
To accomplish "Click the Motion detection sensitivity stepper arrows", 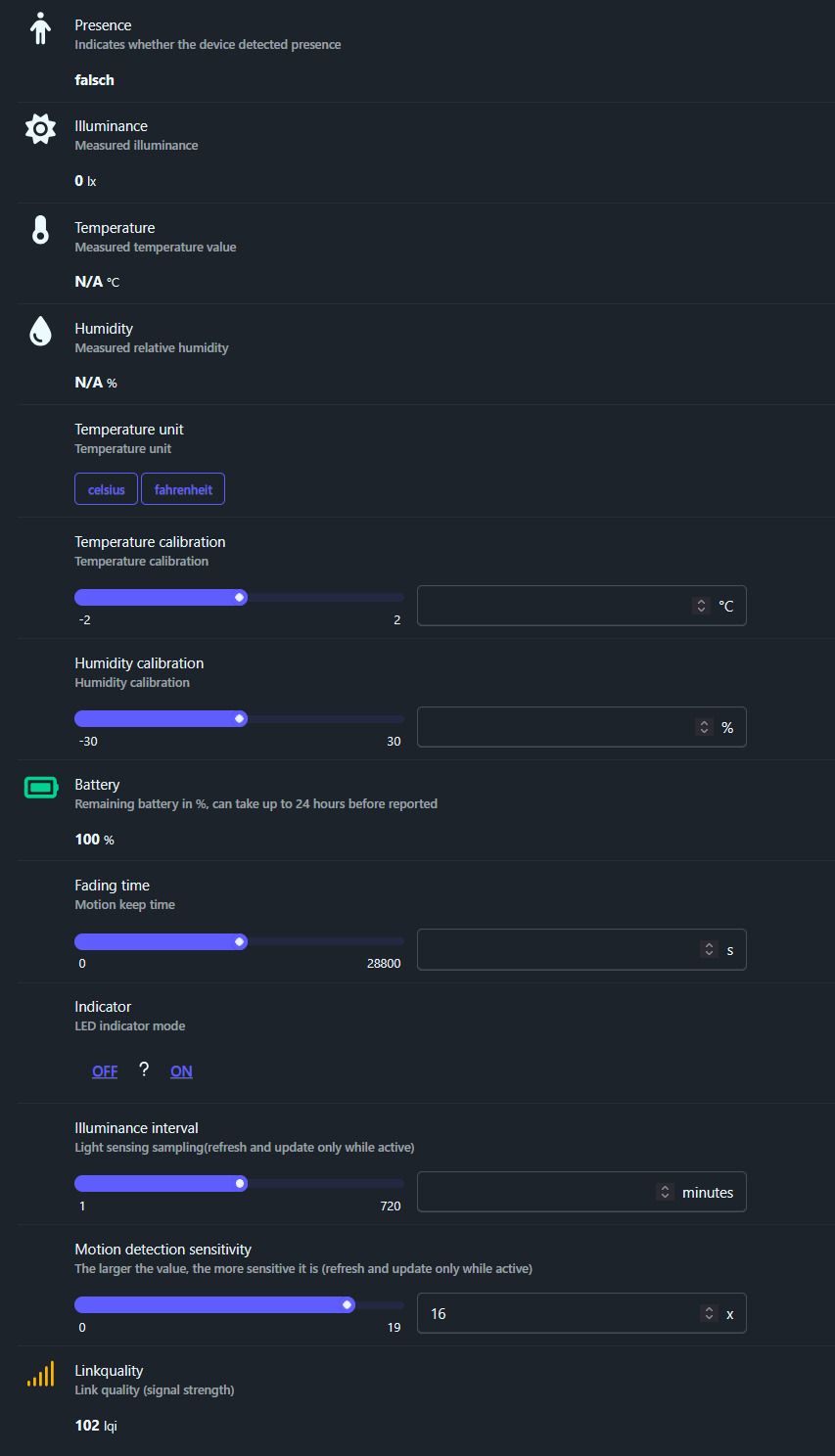I will [710, 1313].
